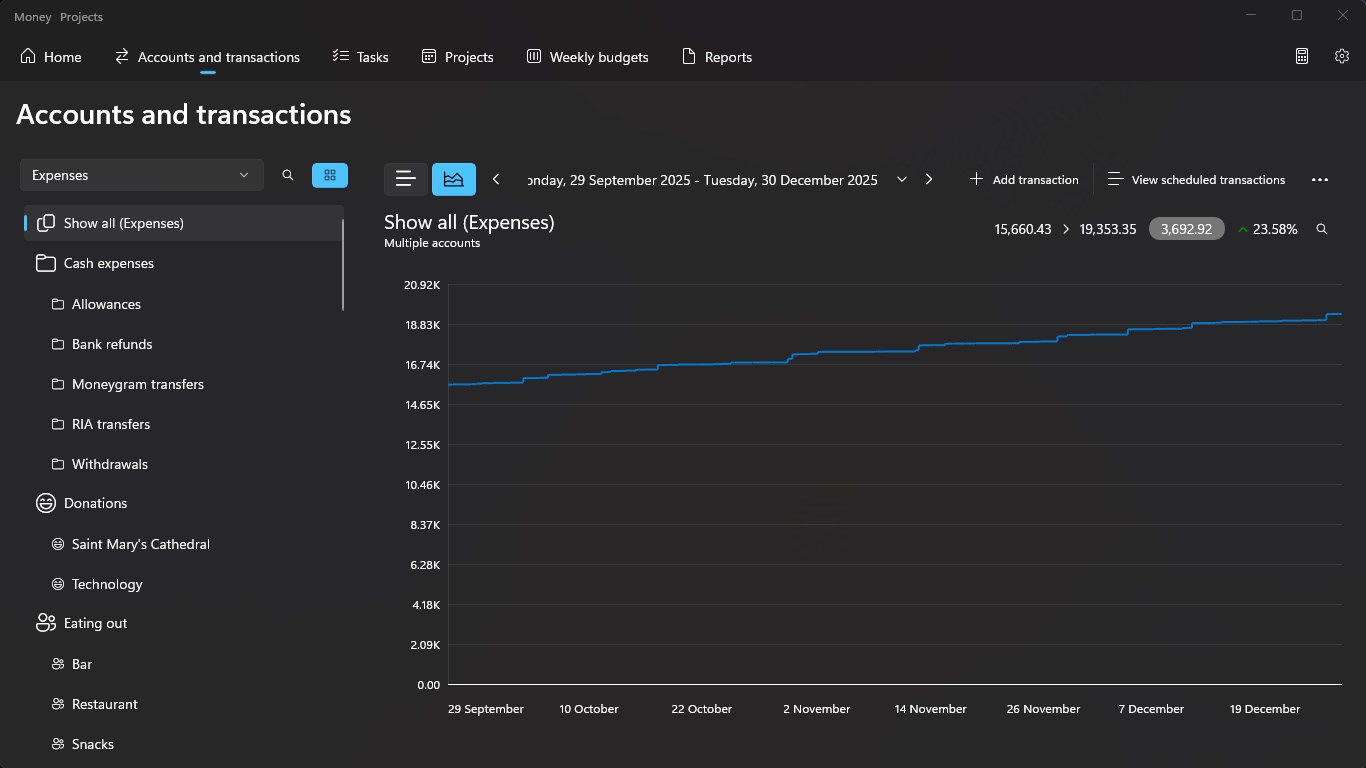Click the search icon beside 23.58% change

pos(1322,229)
